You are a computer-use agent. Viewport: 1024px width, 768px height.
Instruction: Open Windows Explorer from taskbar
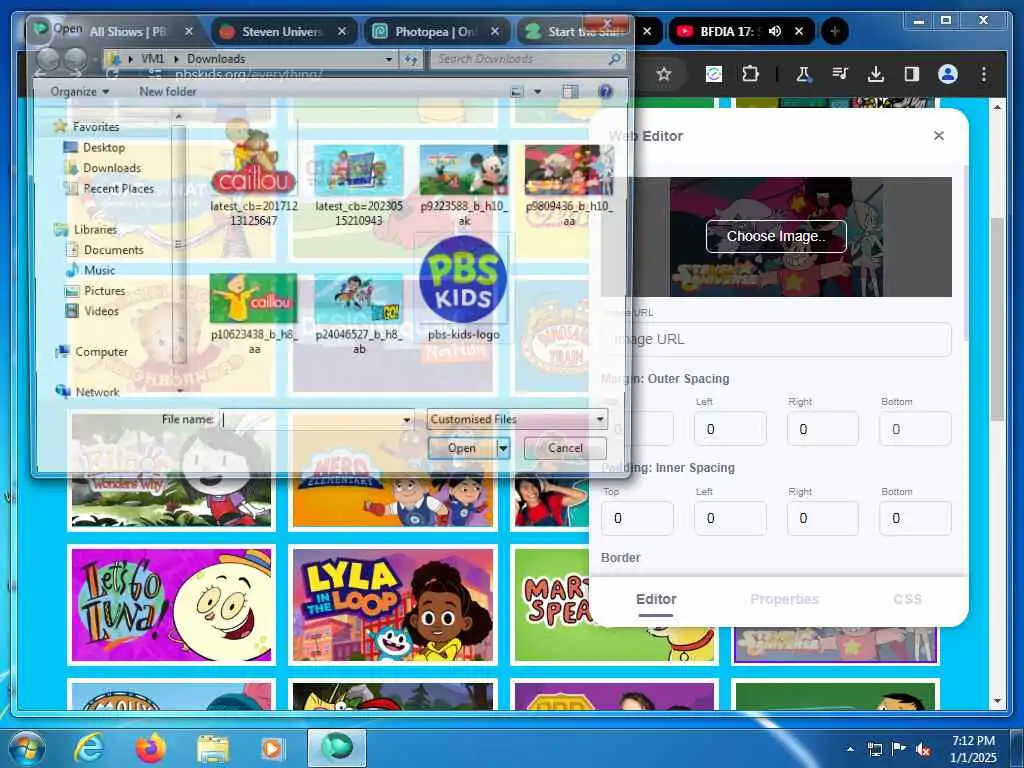point(213,750)
